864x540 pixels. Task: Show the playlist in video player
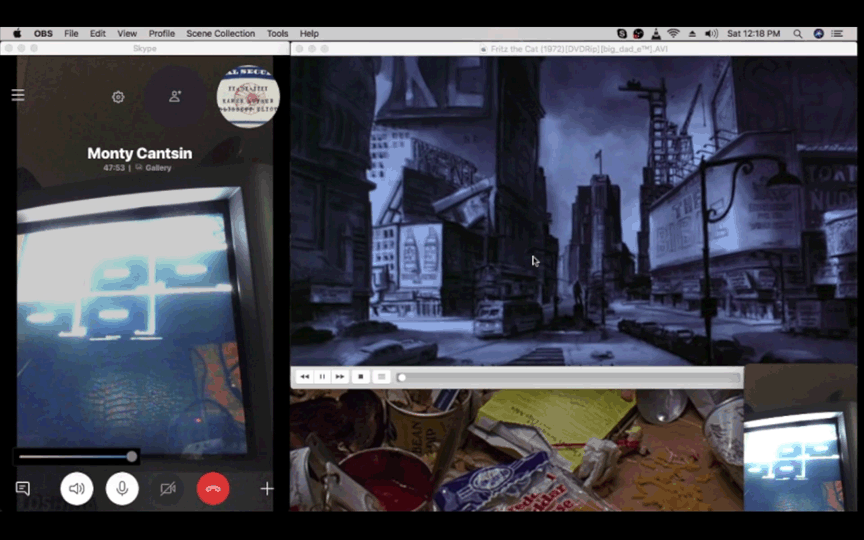381,377
